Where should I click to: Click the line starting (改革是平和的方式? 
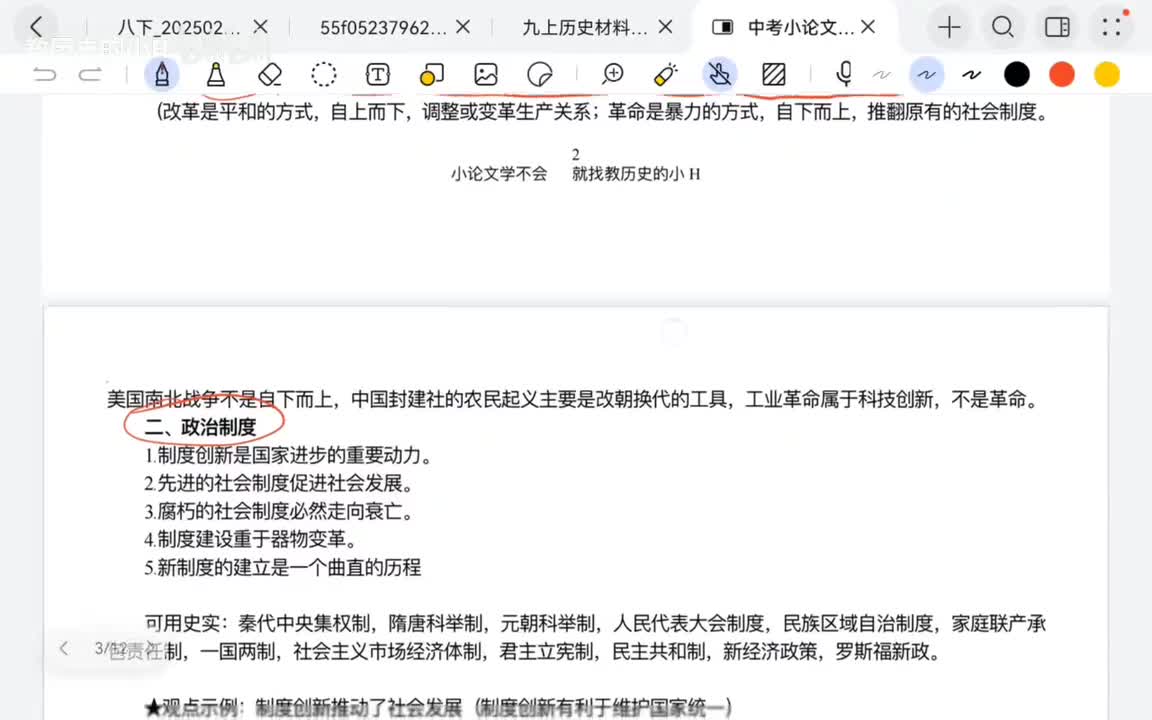(x=602, y=112)
